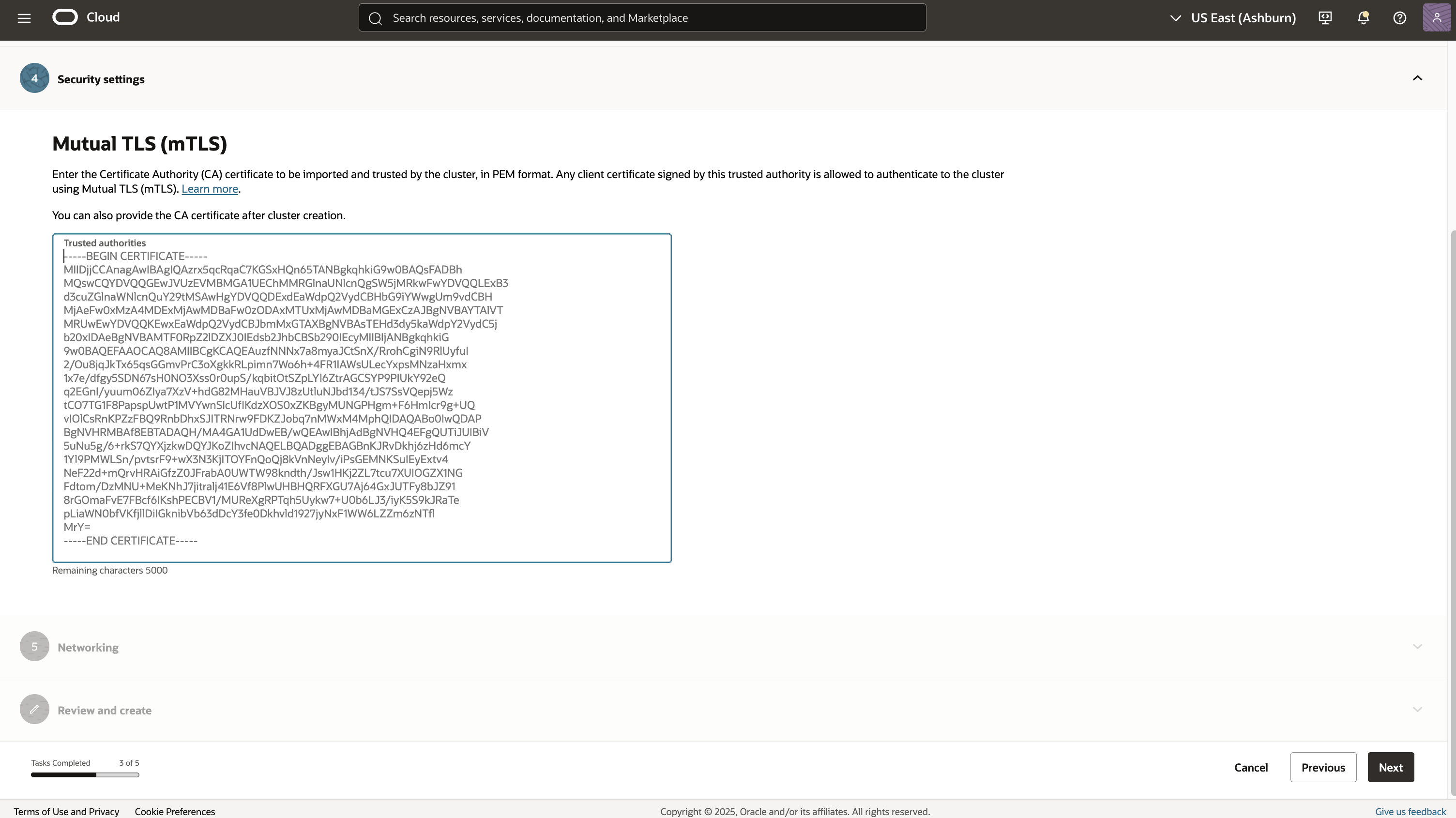Image resolution: width=1456 pixels, height=818 pixels.
Task: Open the notifications bell
Action: 1363,17
